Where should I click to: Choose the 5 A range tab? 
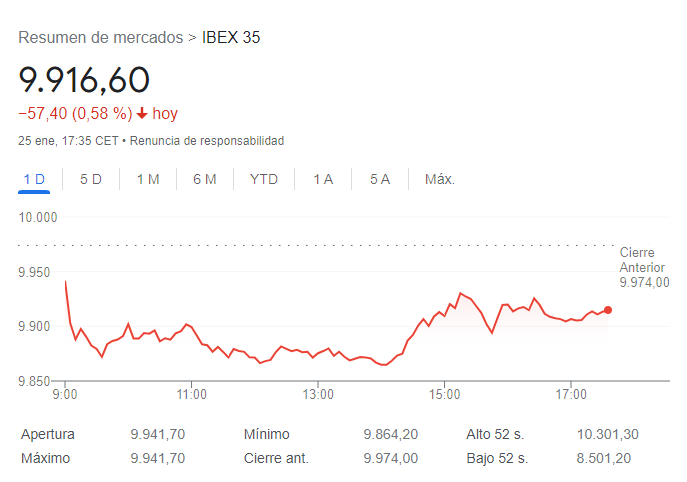[380, 179]
